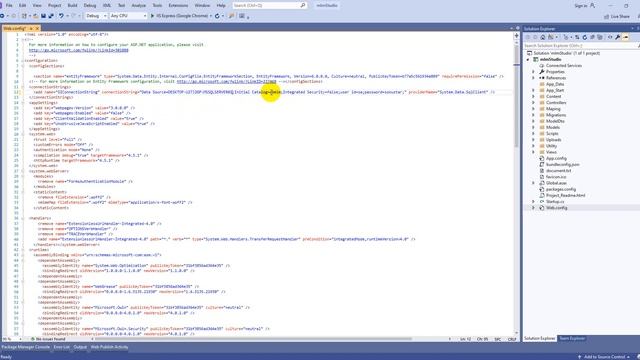
Task: Click the editor horizontal scrollbar
Action: click(253, 339)
